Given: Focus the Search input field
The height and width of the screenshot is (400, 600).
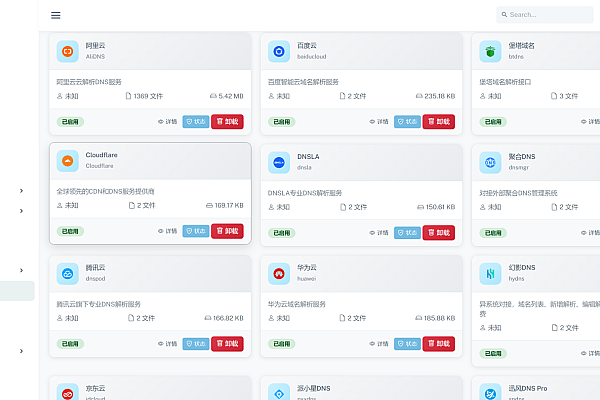Looking at the screenshot, I should coord(545,15).
